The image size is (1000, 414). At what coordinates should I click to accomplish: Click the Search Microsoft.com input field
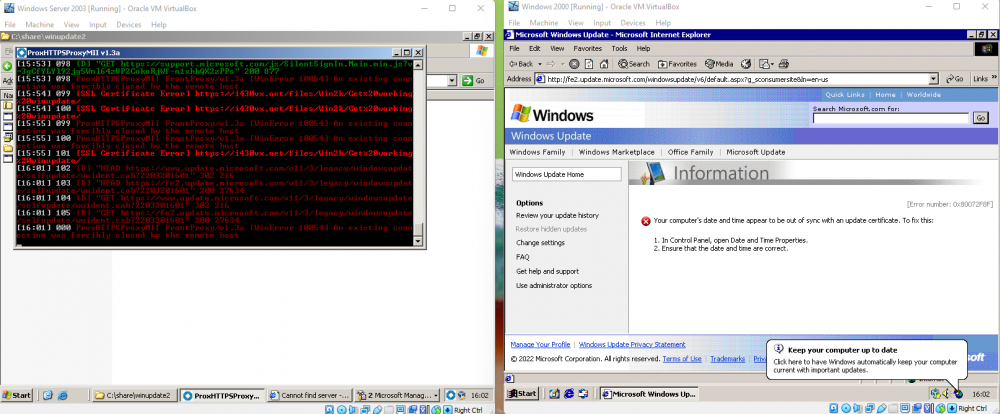pyautogui.click(x=890, y=118)
